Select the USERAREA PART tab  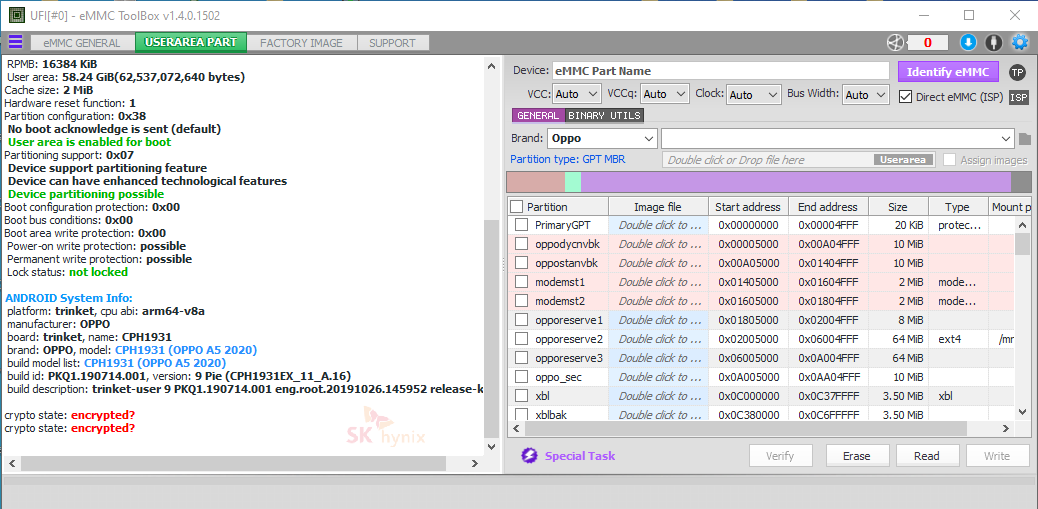(x=191, y=42)
